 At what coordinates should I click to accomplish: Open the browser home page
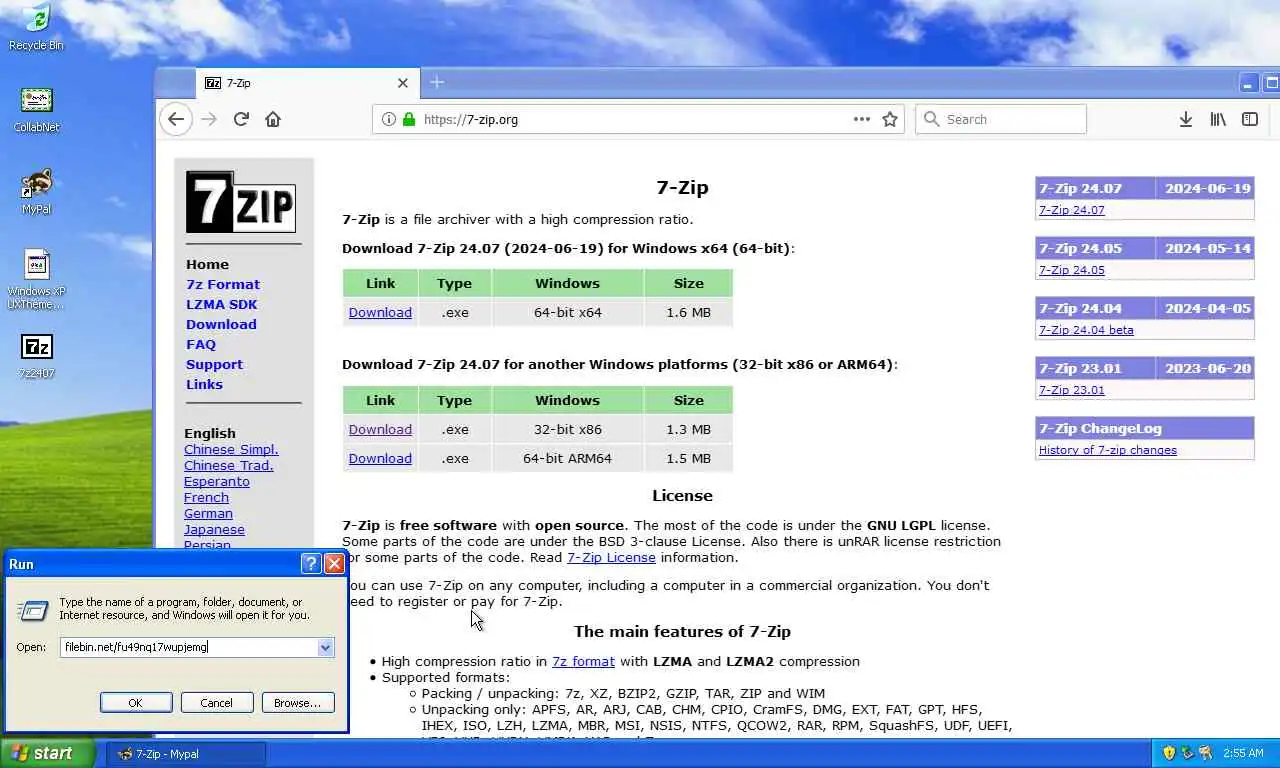[x=273, y=119]
